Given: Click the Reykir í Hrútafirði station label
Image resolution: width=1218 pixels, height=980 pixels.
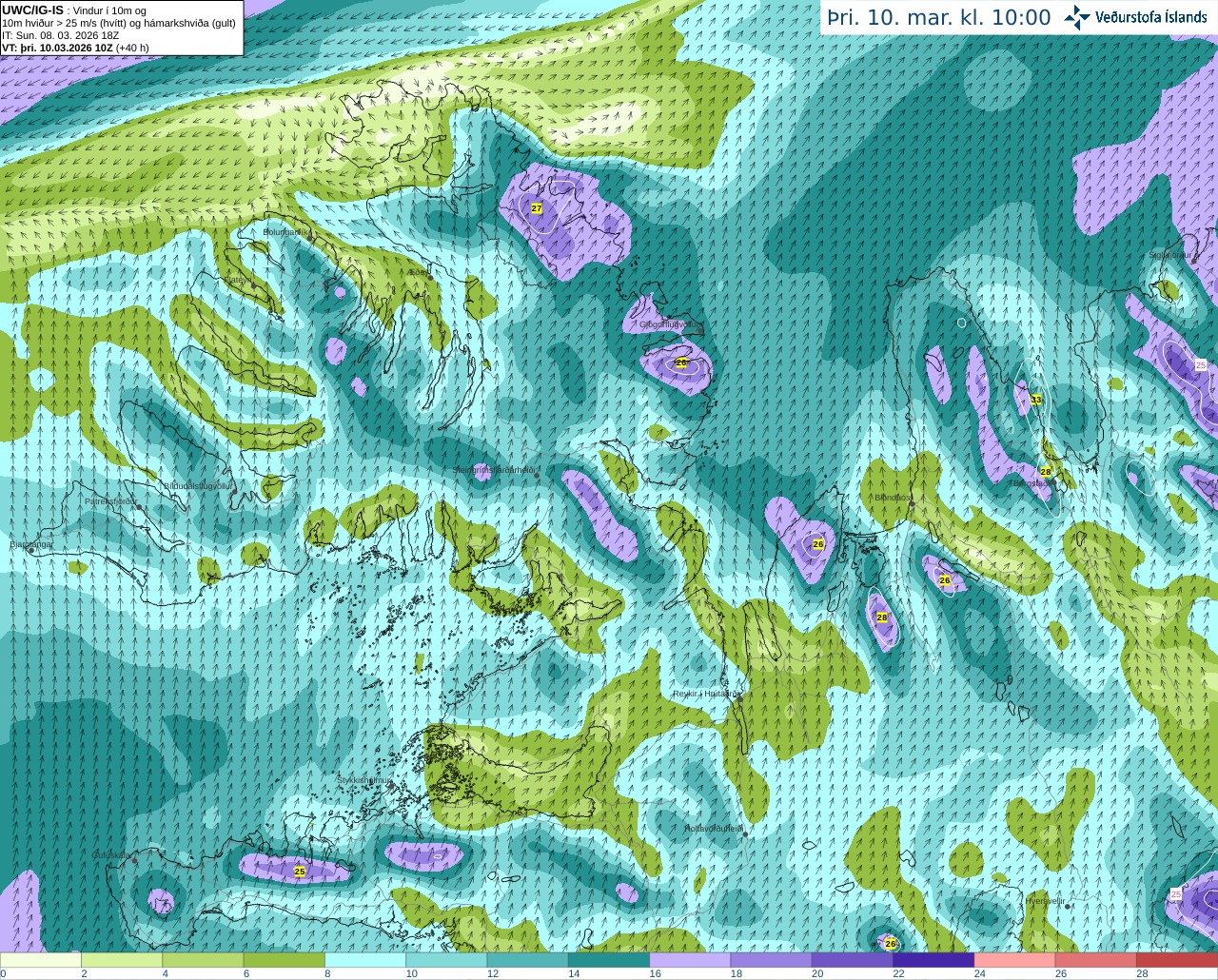Looking at the screenshot, I should (707, 694).
